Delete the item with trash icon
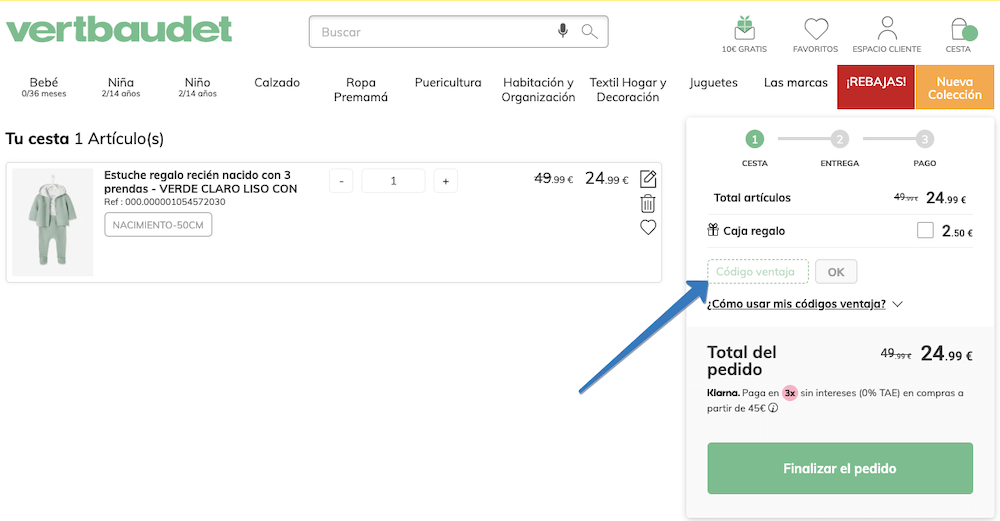 point(648,203)
